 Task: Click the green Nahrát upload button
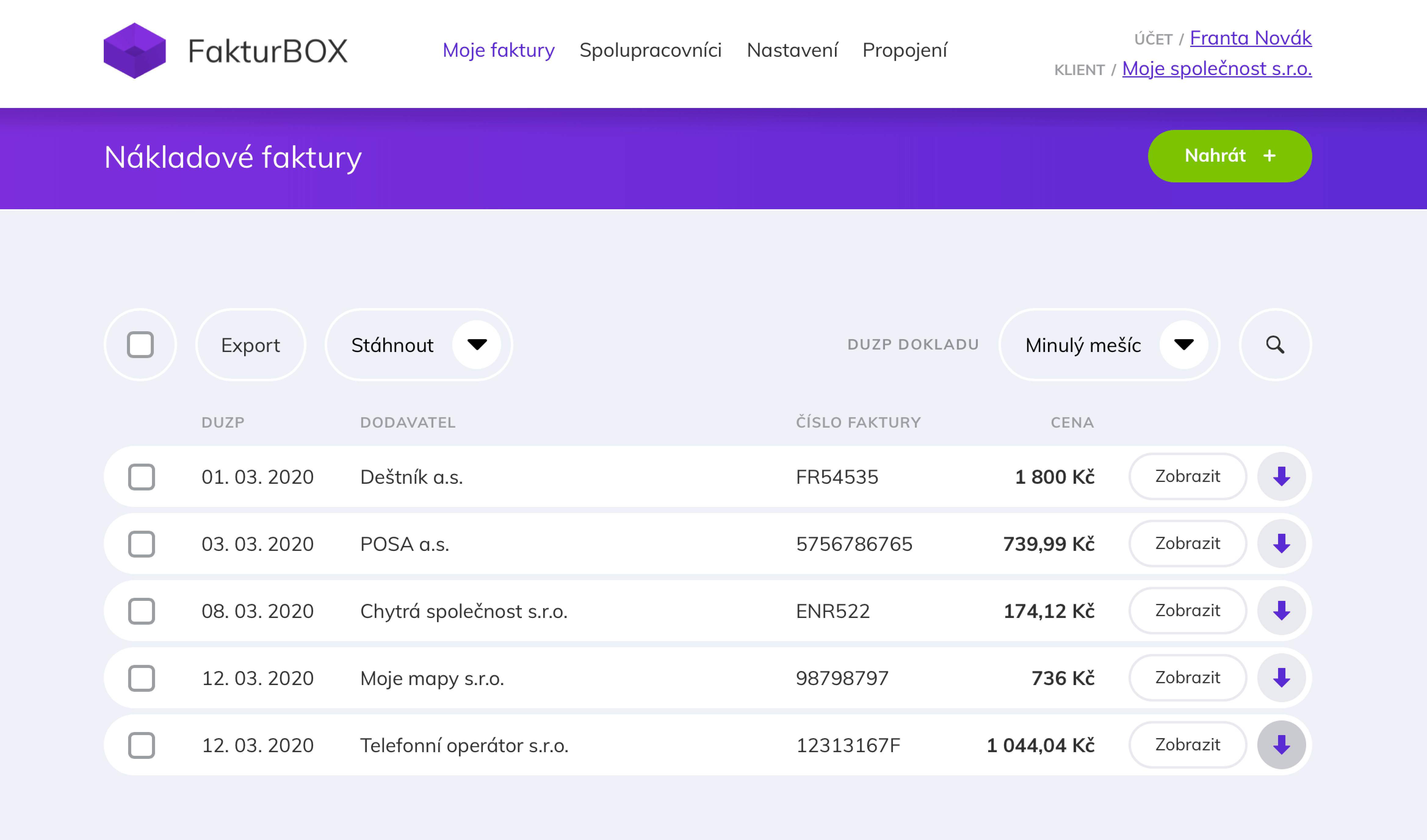[1230, 156]
